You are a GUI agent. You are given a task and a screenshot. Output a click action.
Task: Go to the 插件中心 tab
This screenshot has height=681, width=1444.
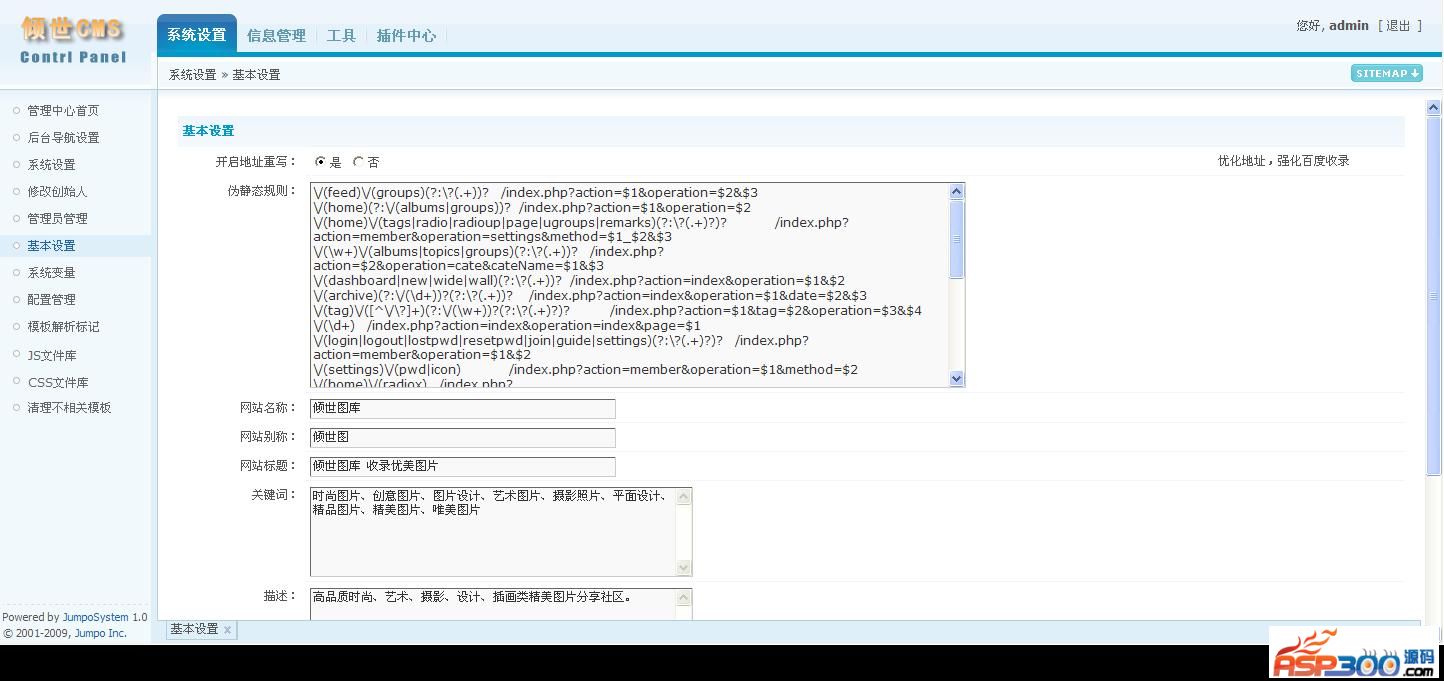coord(406,36)
